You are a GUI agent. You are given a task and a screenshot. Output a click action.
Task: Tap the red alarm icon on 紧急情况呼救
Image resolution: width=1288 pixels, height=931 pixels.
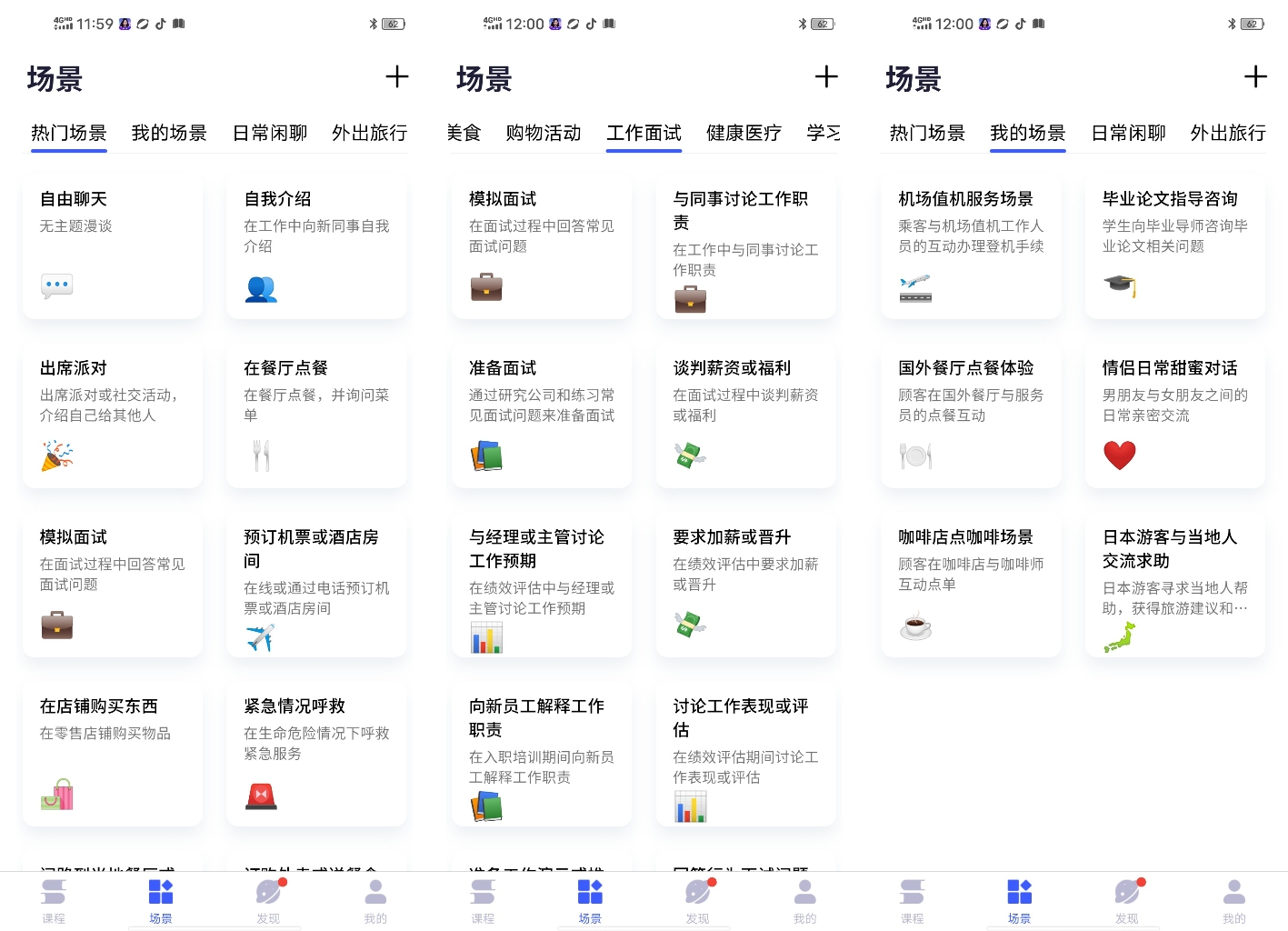tap(261, 795)
